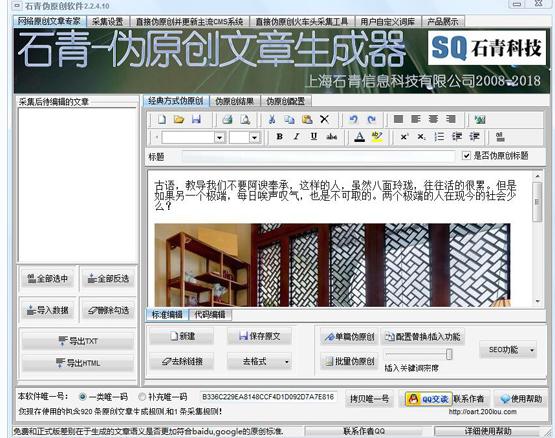Pick font color tool
555x438 pixels.
pyautogui.click(x=360, y=137)
